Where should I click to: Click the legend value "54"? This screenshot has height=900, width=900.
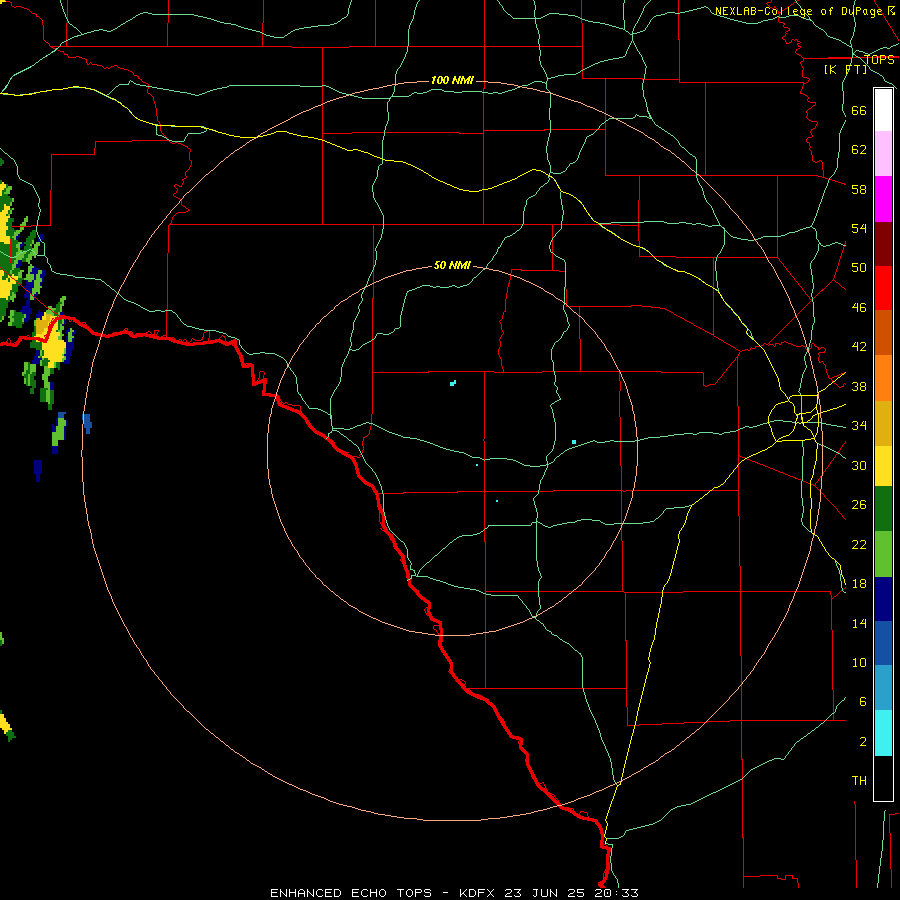pyautogui.click(x=859, y=228)
